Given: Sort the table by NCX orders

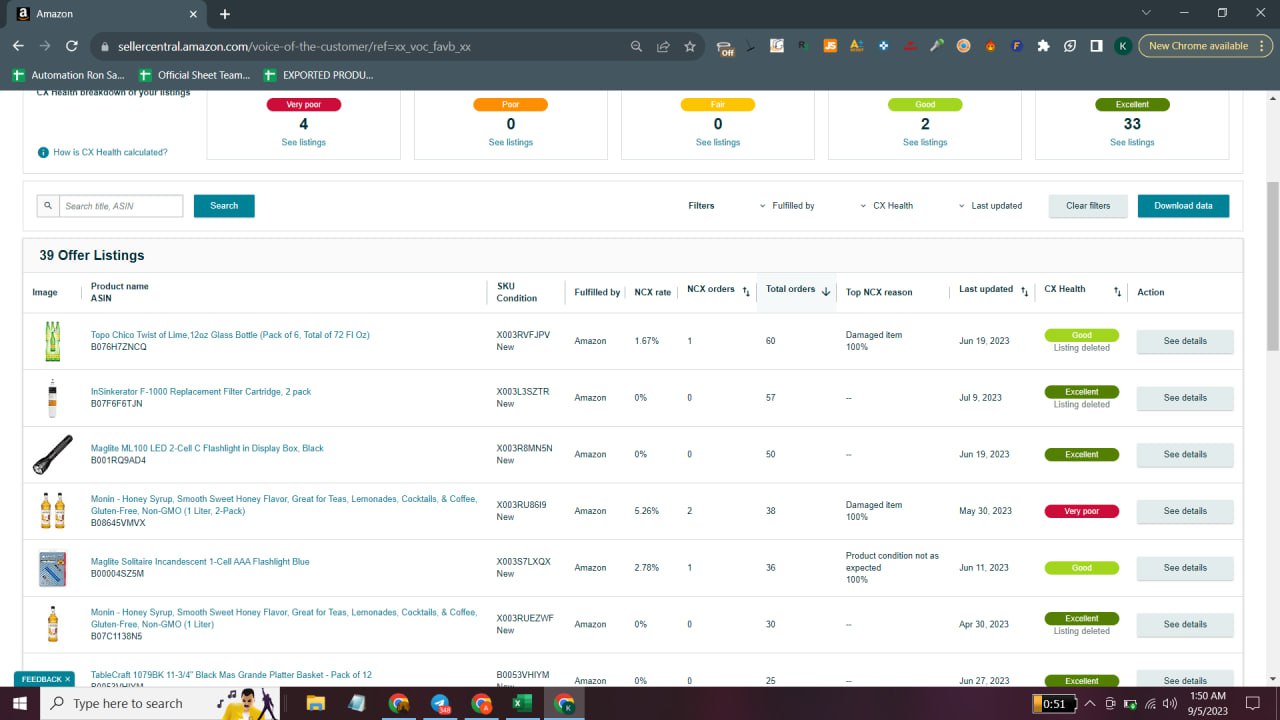Looking at the screenshot, I should pyautogui.click(x=746, y=291).
